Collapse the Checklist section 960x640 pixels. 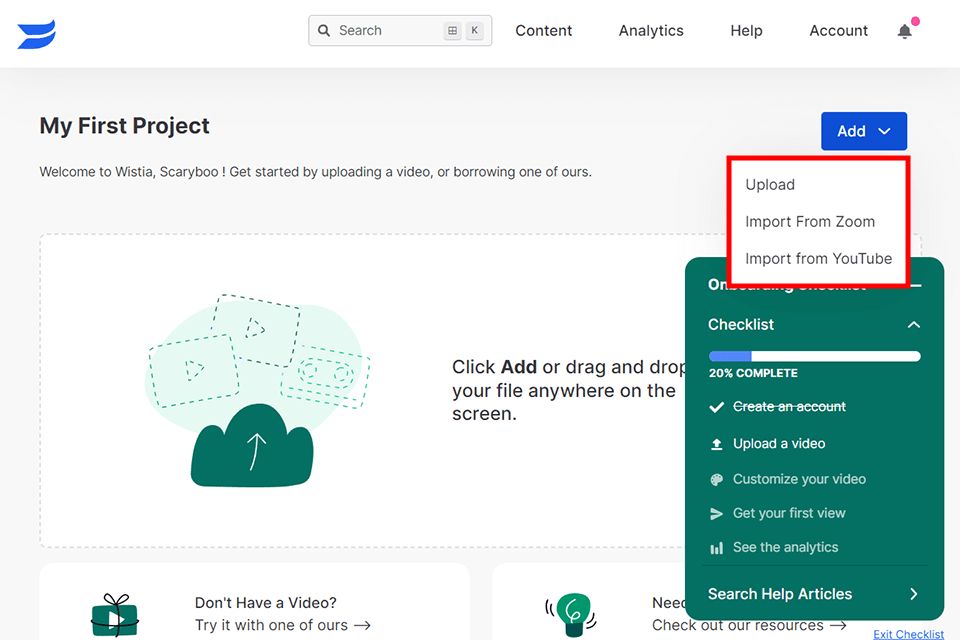coord(913,325)
